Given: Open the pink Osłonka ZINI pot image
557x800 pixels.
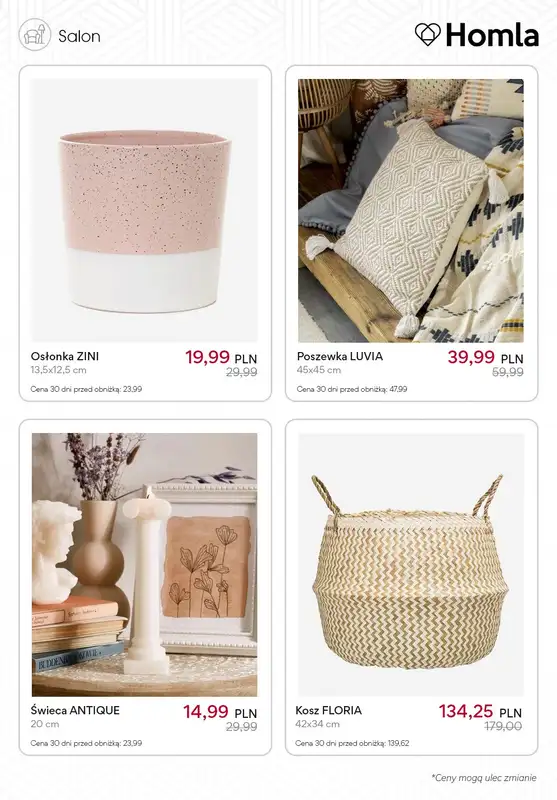Looking at the screenshot, I should click(x=145, y=210).
